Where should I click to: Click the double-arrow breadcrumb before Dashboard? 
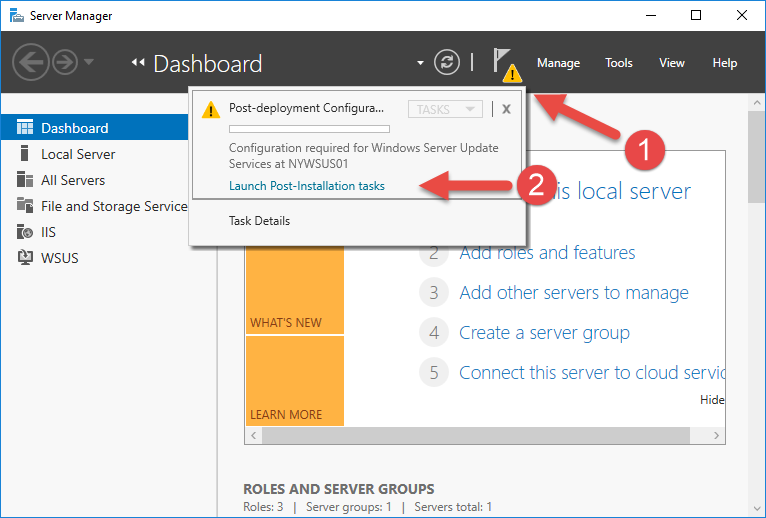(x=138, y=63)
